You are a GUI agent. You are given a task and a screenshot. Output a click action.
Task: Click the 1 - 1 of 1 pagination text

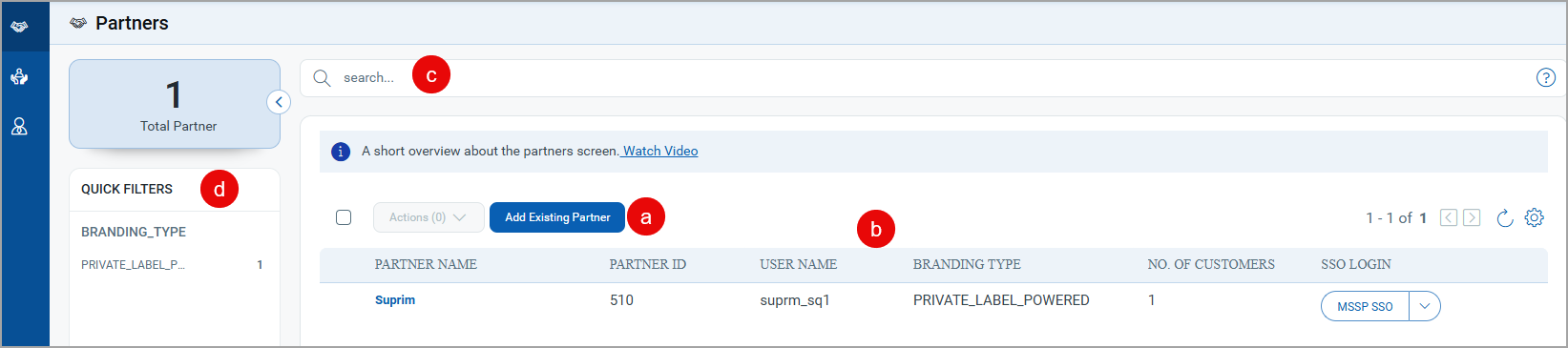pyautogui.click(x=1396, y=218)
